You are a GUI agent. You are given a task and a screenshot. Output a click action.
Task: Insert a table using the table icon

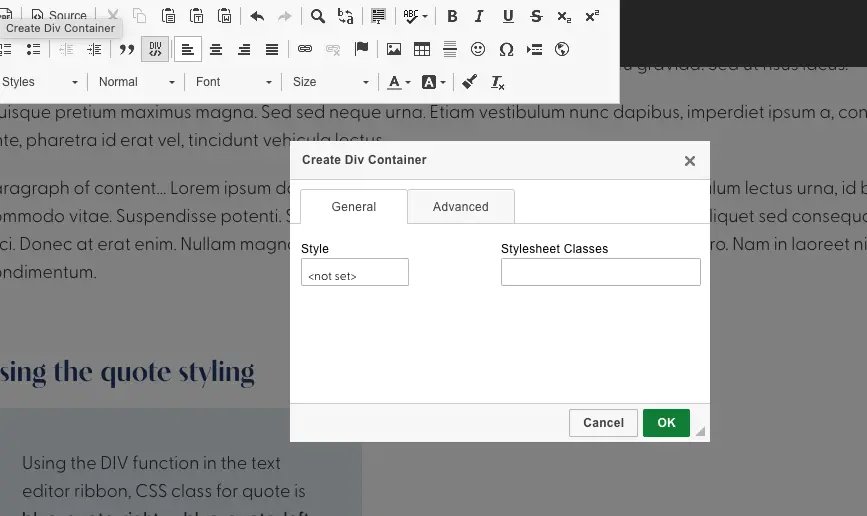tap(422, 49)
